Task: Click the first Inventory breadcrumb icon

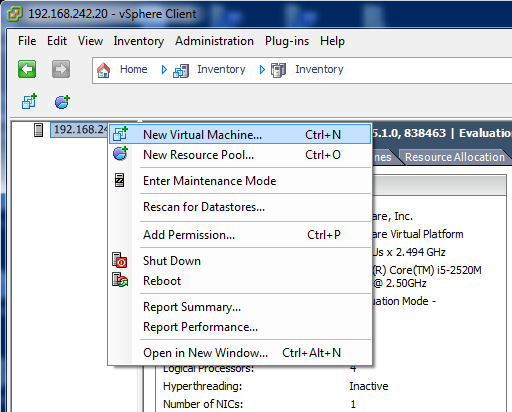Action: point(181,70)
